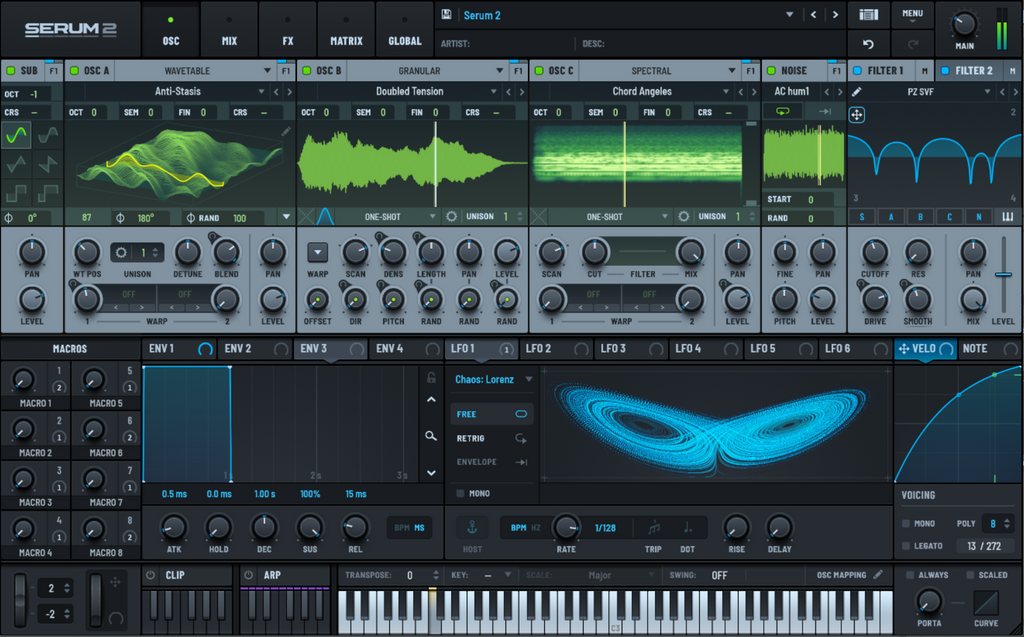Click the filter keytrack piano icon
Viewport: 1024px width, 637px height.
(x=1008, y=217)
